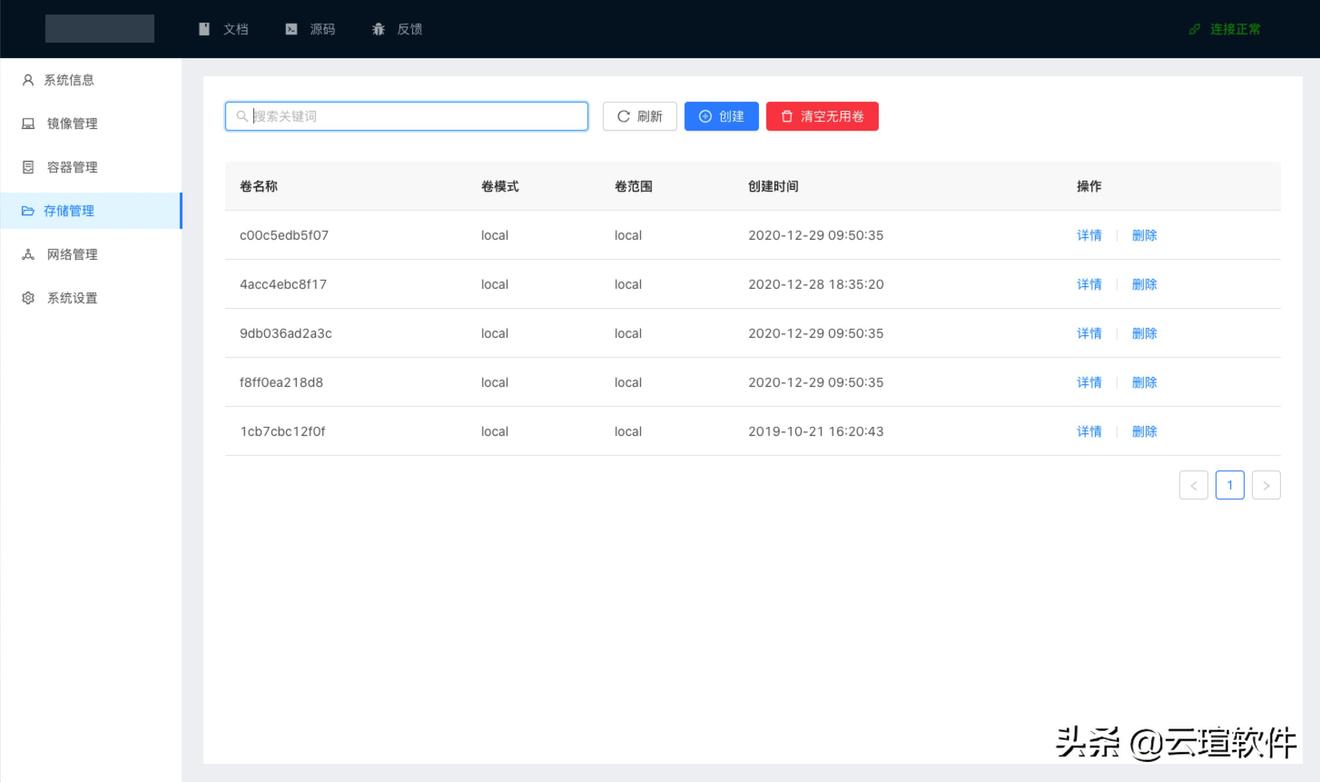This screenshot has height=782, width=1320.
Task: Click the next-page arrow in pagination
Action: [1266, 484]
